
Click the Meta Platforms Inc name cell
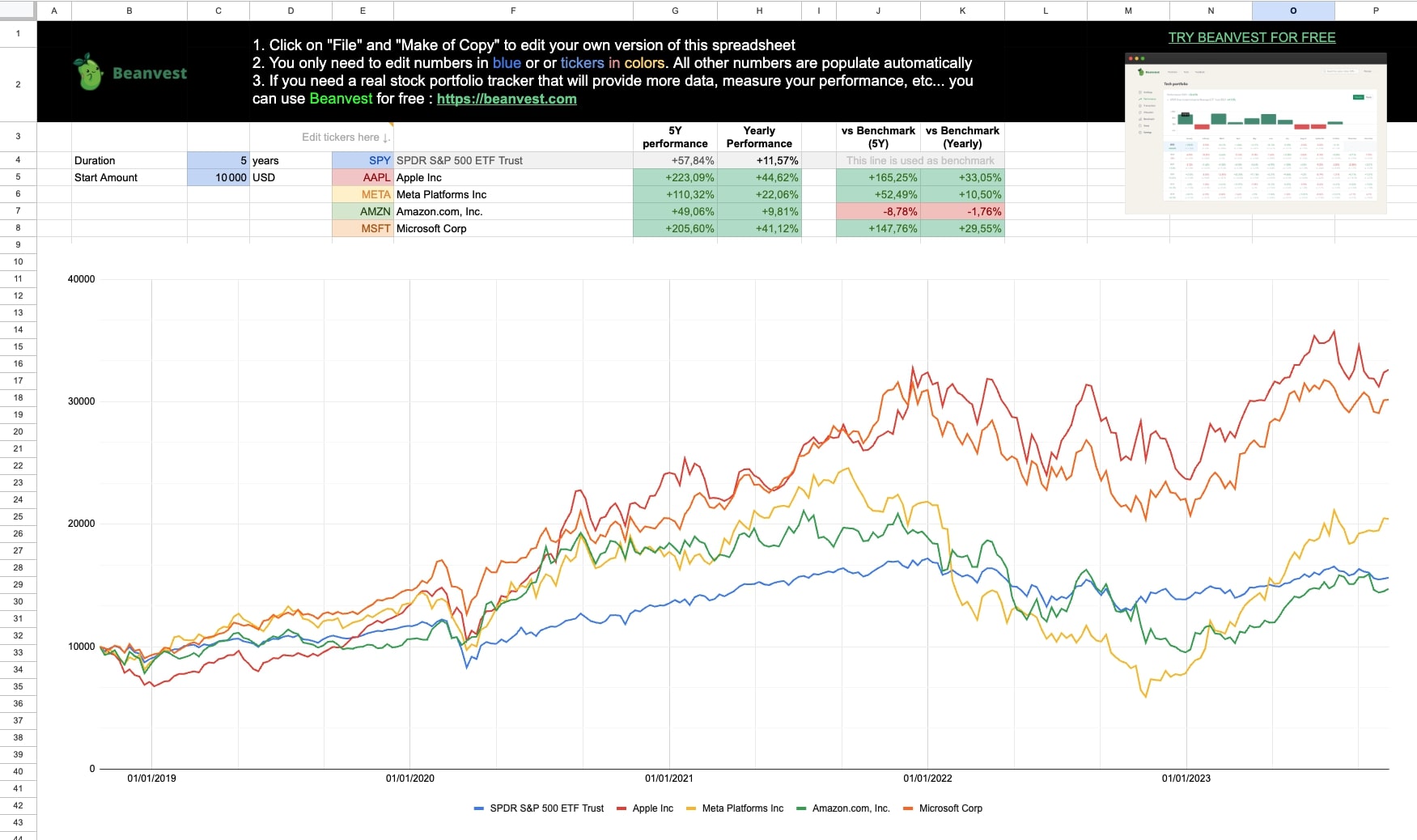(x=513, y=194)
